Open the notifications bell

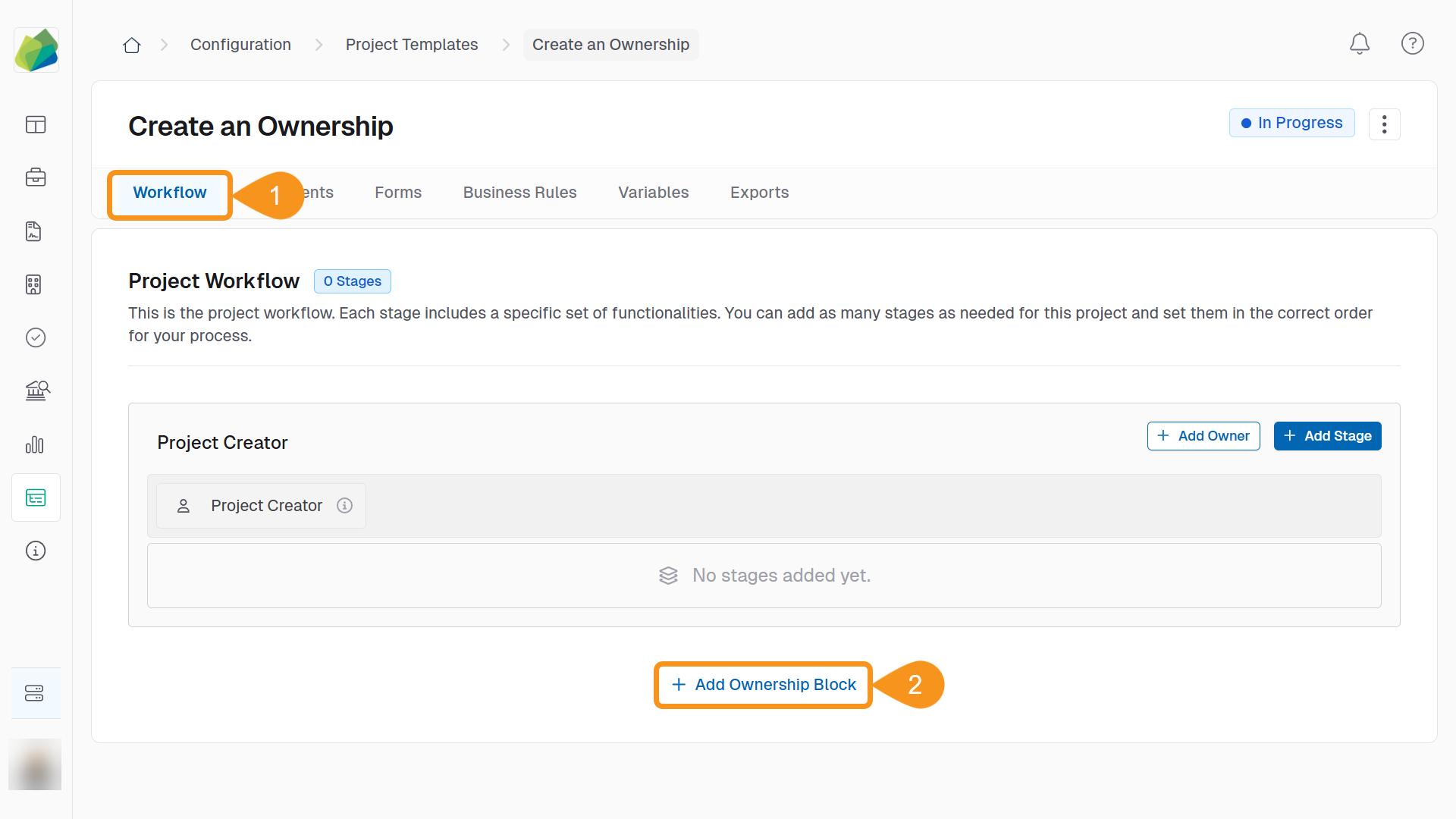click(1359, 44)
